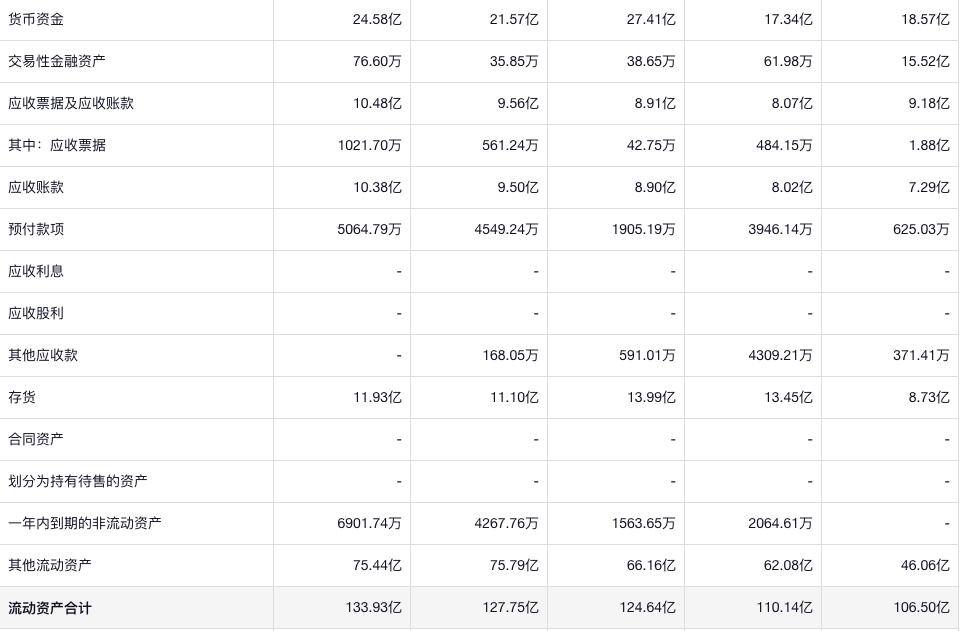Click the 应收股利 row label
The image size is (963, 631).
point(36,313)
